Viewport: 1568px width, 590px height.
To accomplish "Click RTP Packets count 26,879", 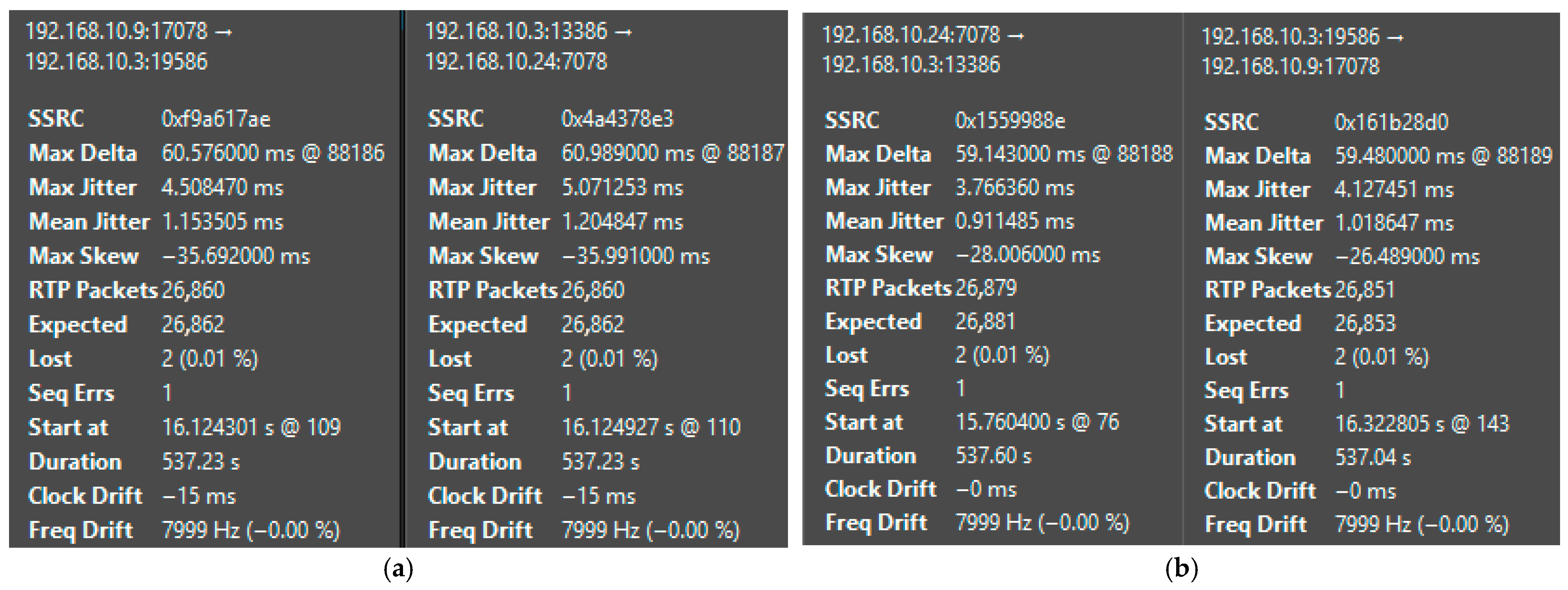I will click(986, 288).
